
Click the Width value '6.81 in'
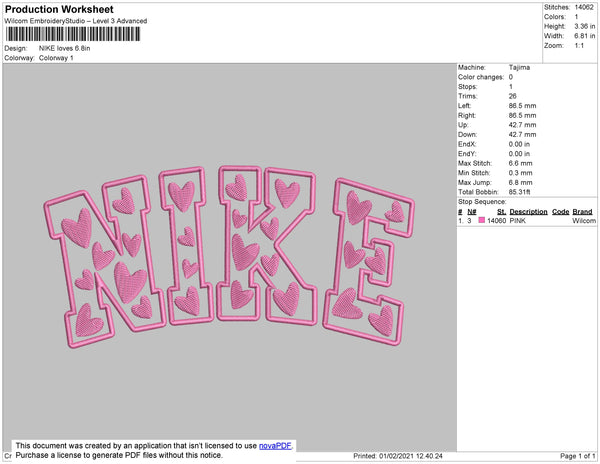pos(585,36)
